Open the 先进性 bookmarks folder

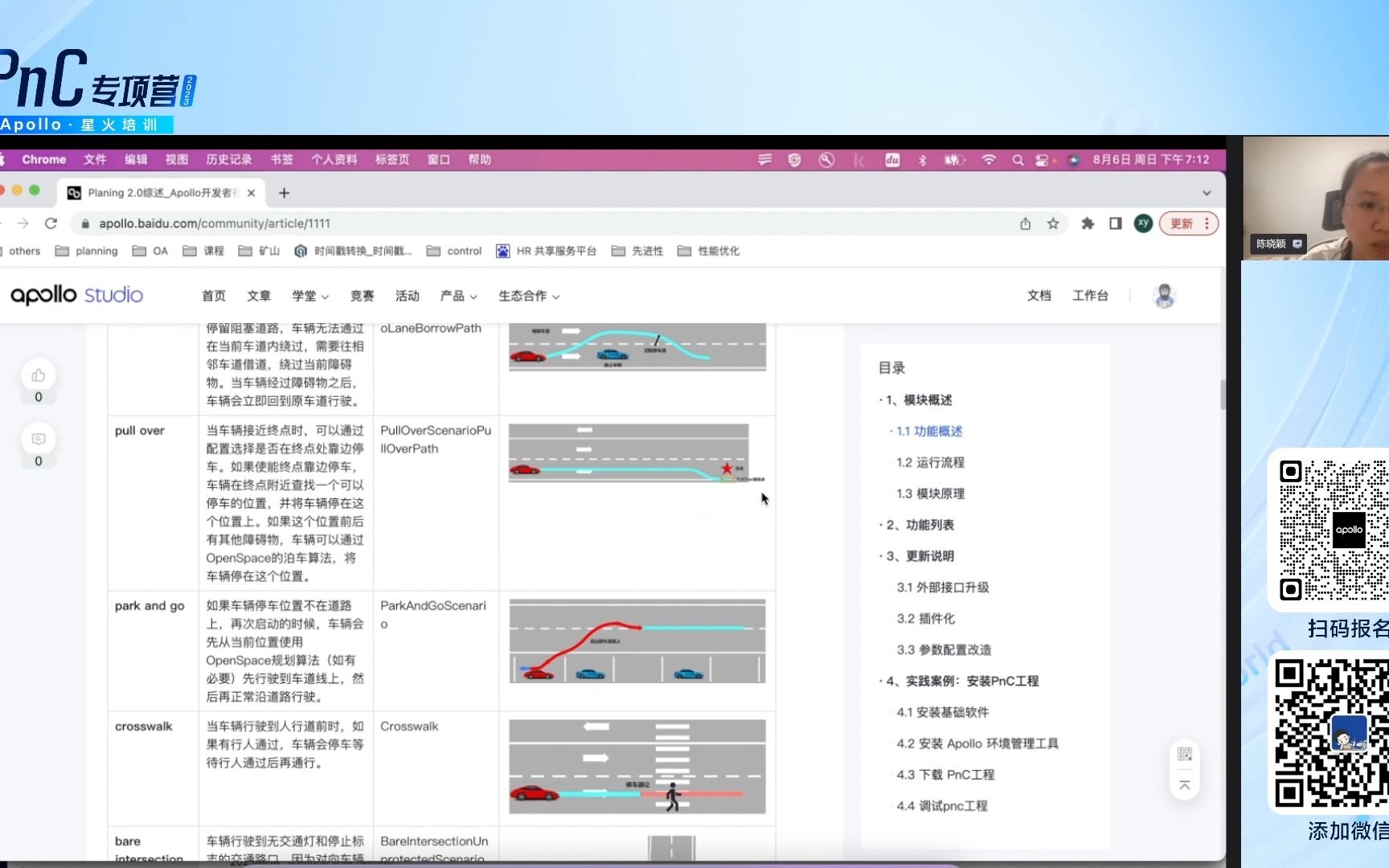(637, 251)
